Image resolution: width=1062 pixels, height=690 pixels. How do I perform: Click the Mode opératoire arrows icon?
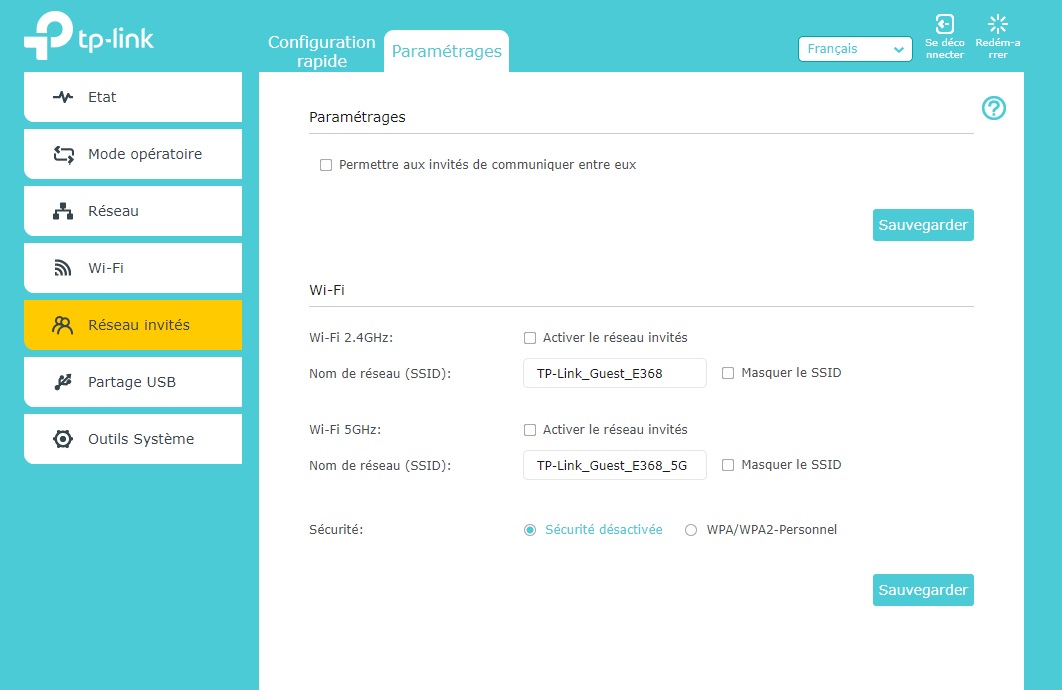click(x=63, y=154)
